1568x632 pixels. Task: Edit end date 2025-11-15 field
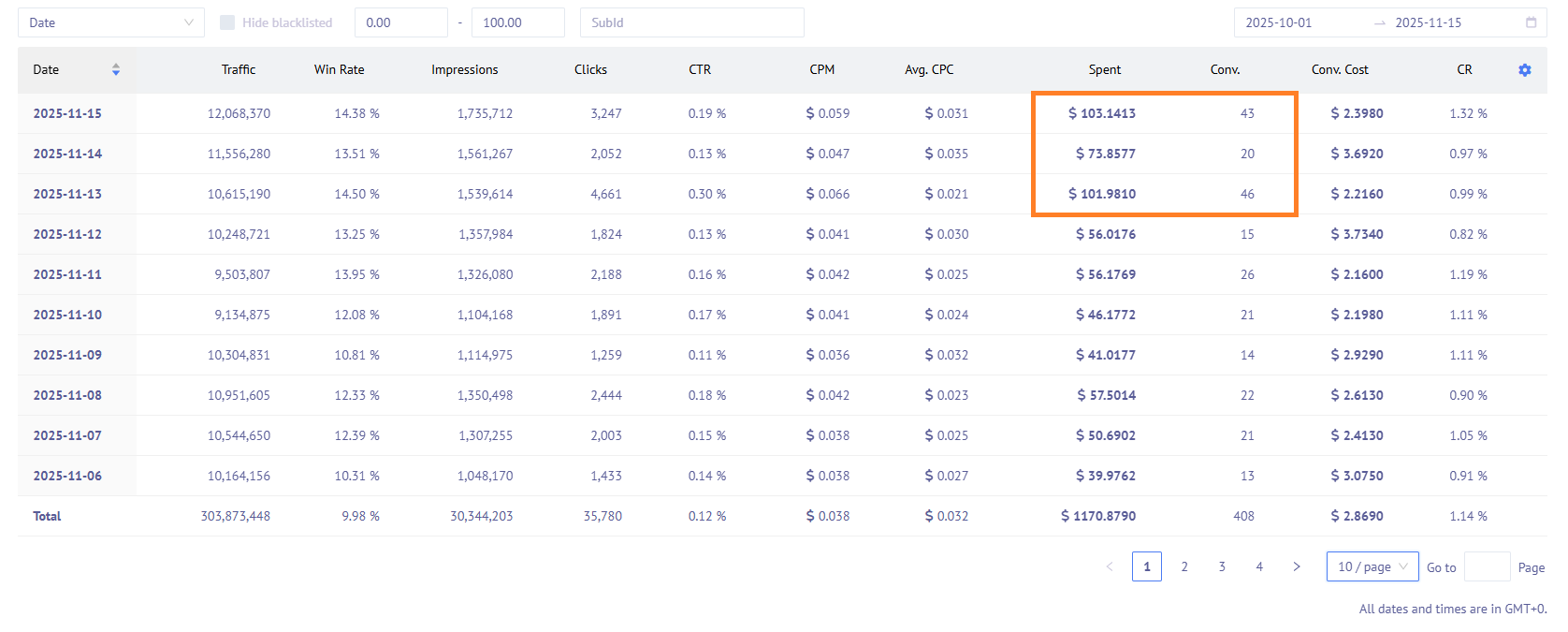point(1428,22)
